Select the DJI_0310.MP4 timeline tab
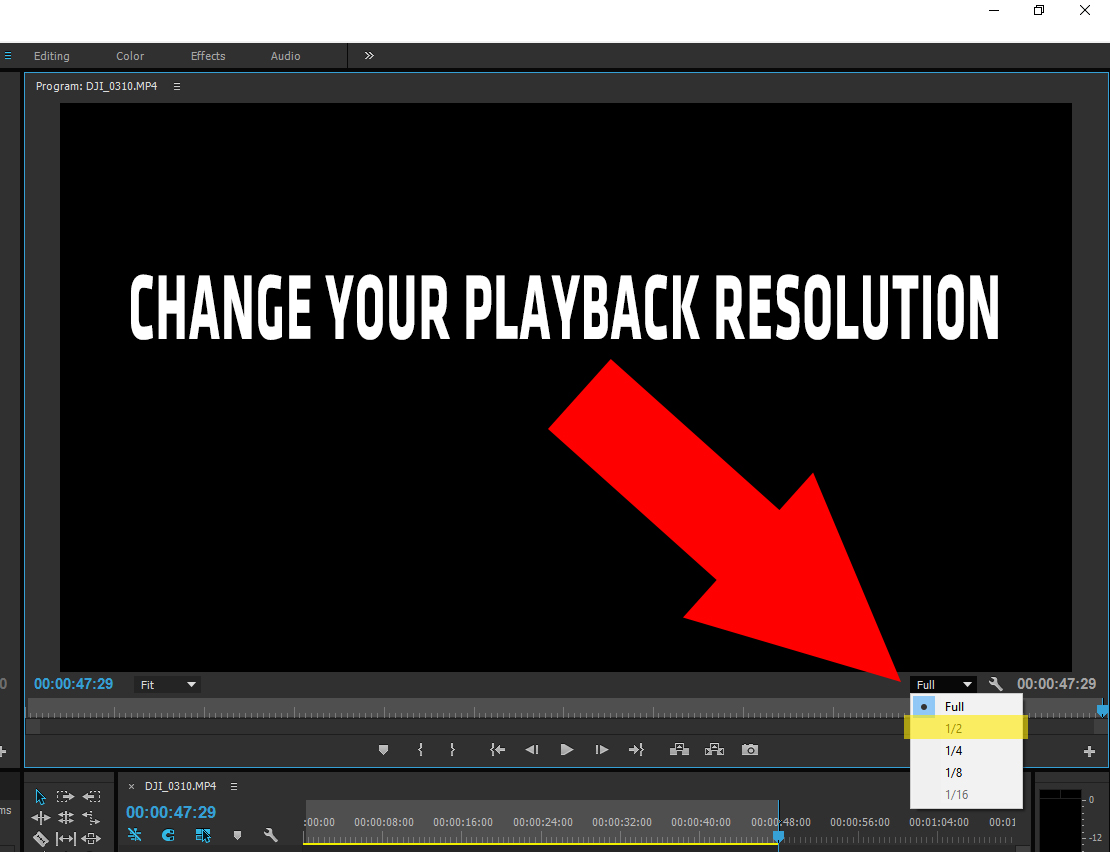 (x=181, y=786)
